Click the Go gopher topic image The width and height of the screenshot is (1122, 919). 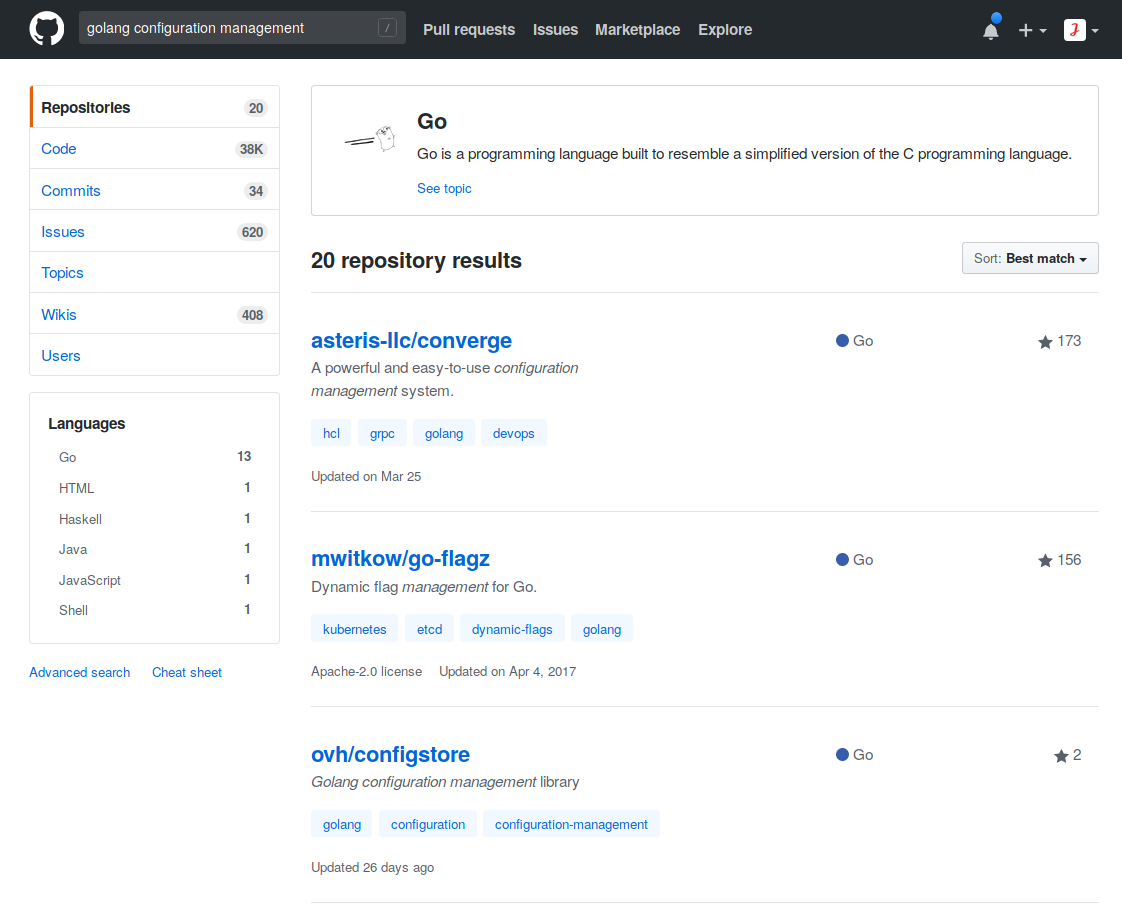(371, 140)
